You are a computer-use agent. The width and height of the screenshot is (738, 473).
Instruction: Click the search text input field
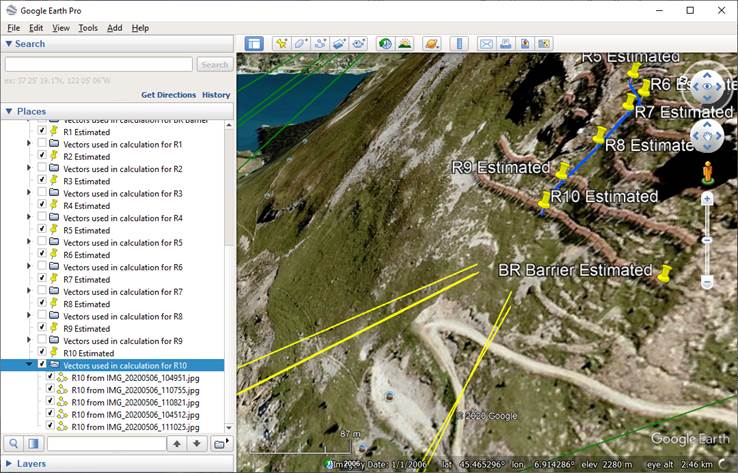(x=99, y=64)
